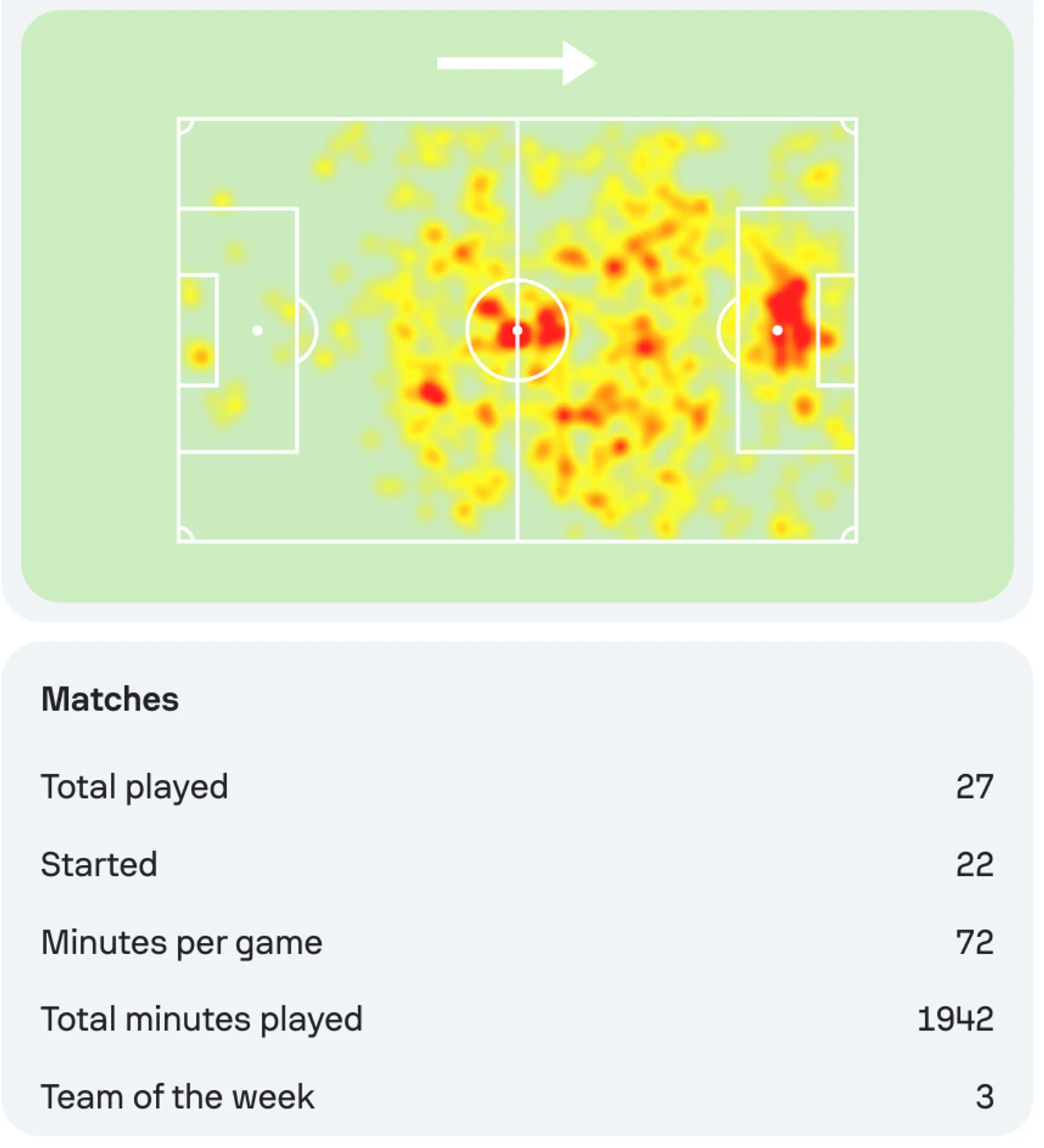This screenshot has width=1044, height=1148.
Task: Click the Total played value 27
Action: point(975,787)
